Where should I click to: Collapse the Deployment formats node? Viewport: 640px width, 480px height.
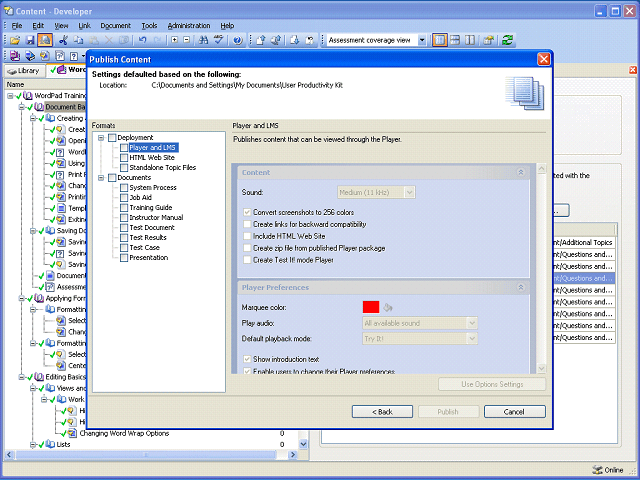tap(101, 138)
